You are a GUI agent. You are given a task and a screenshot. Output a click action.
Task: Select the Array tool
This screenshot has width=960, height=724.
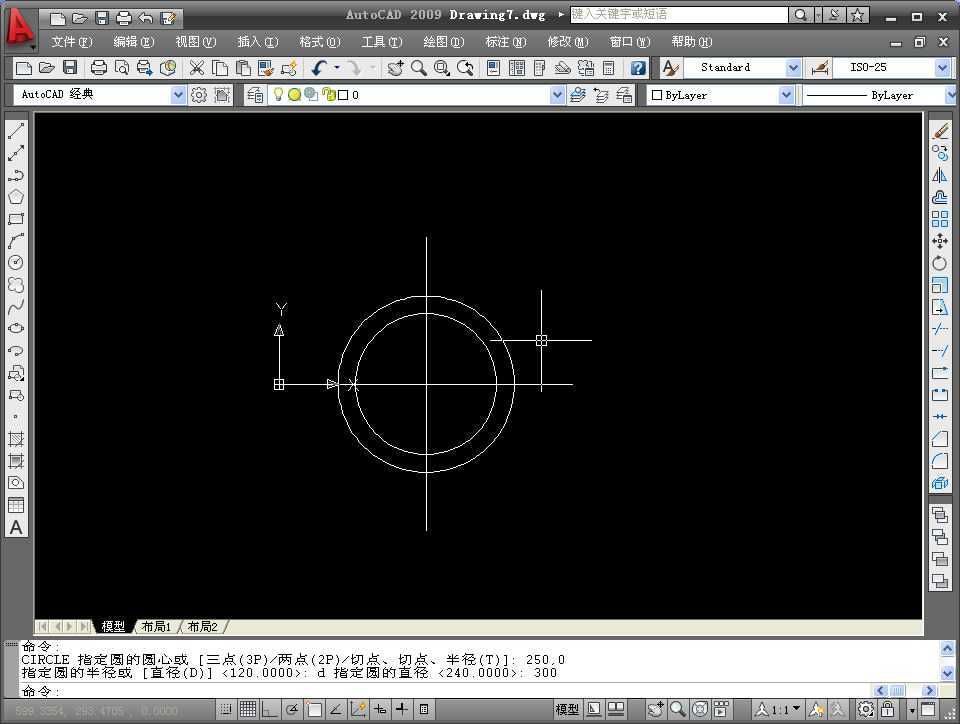(940, 219)
